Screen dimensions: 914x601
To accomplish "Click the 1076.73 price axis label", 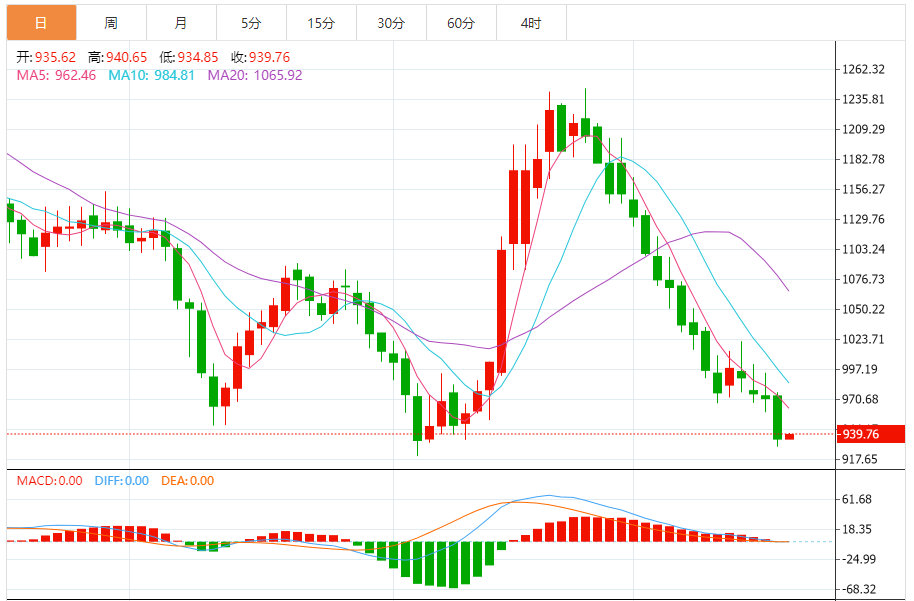I will coord(863,279).
